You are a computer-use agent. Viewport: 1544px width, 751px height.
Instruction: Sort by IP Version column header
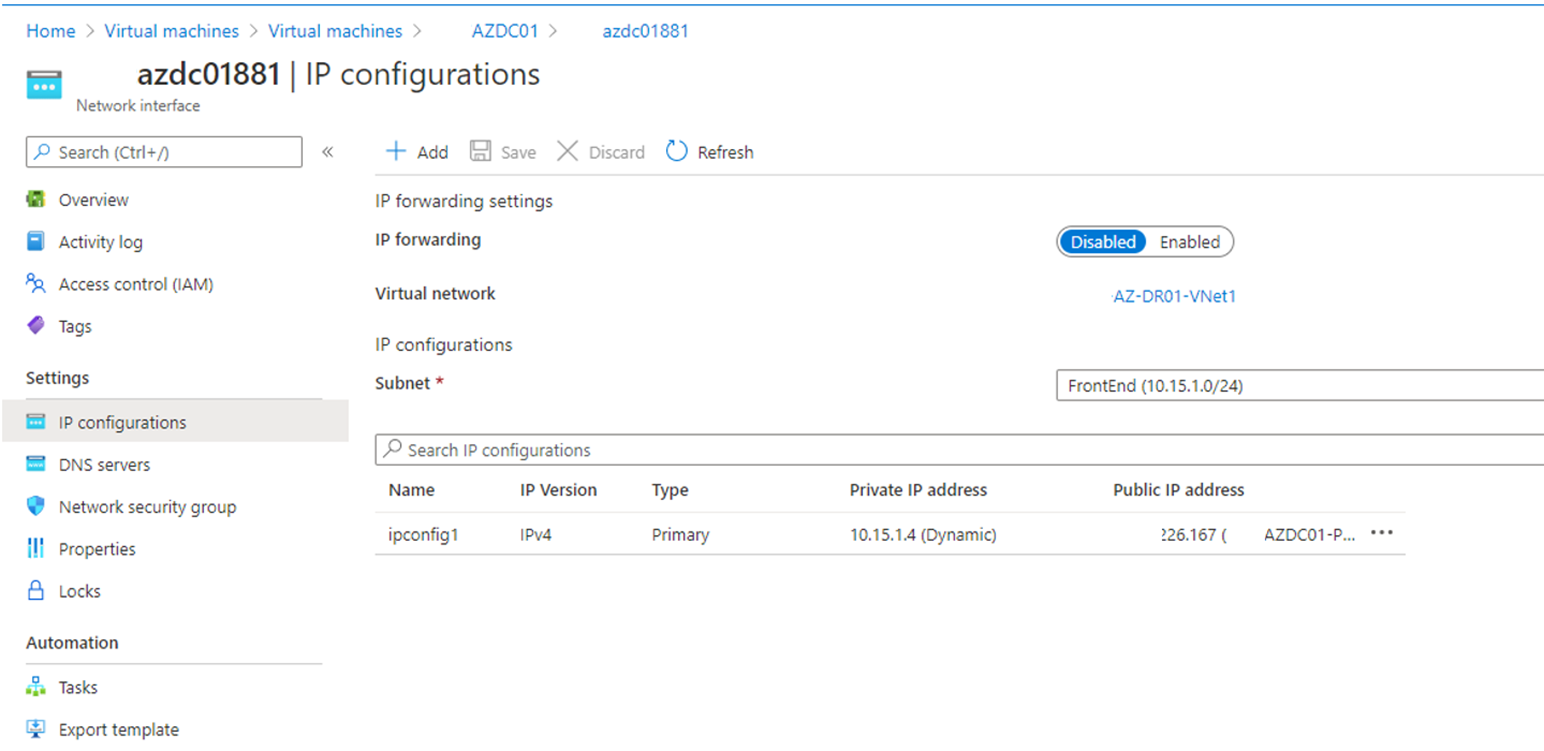tap(558, 490)
